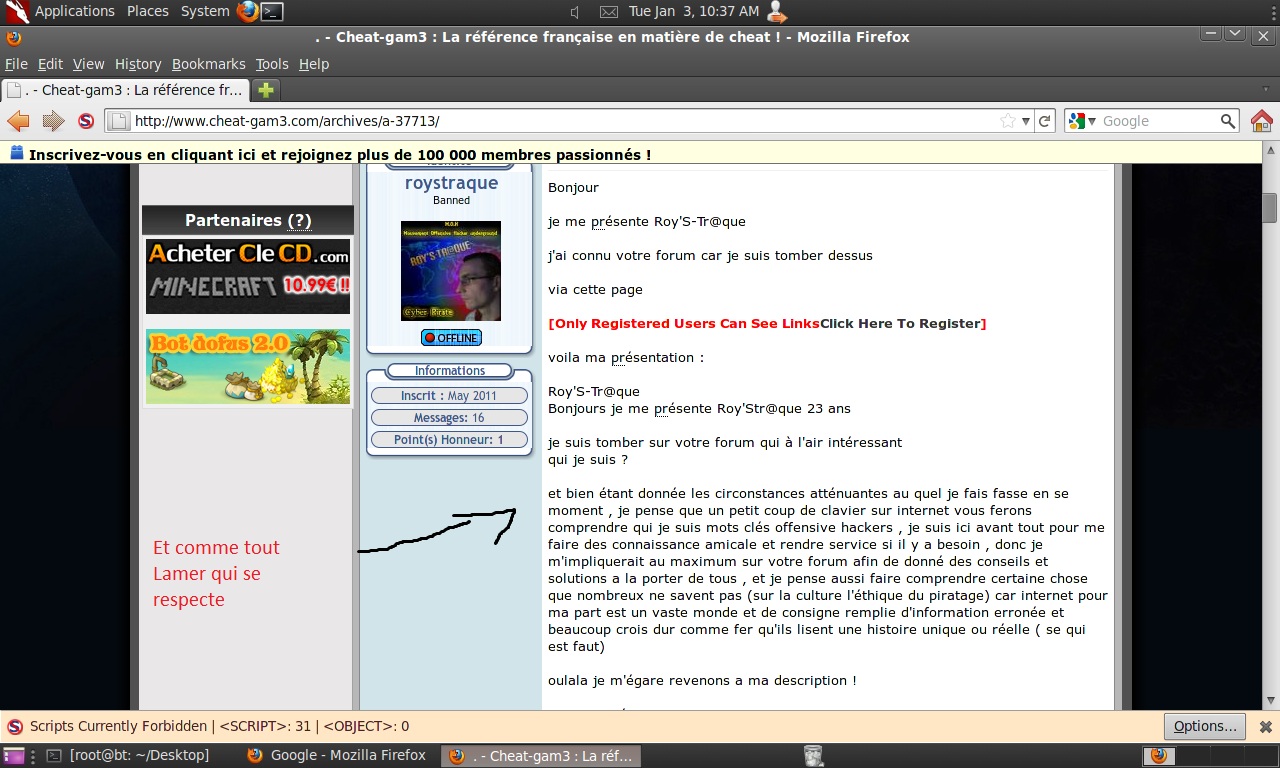Open the mail envelope indicator
Screen dimensions: 1280x768
(608, 12)
